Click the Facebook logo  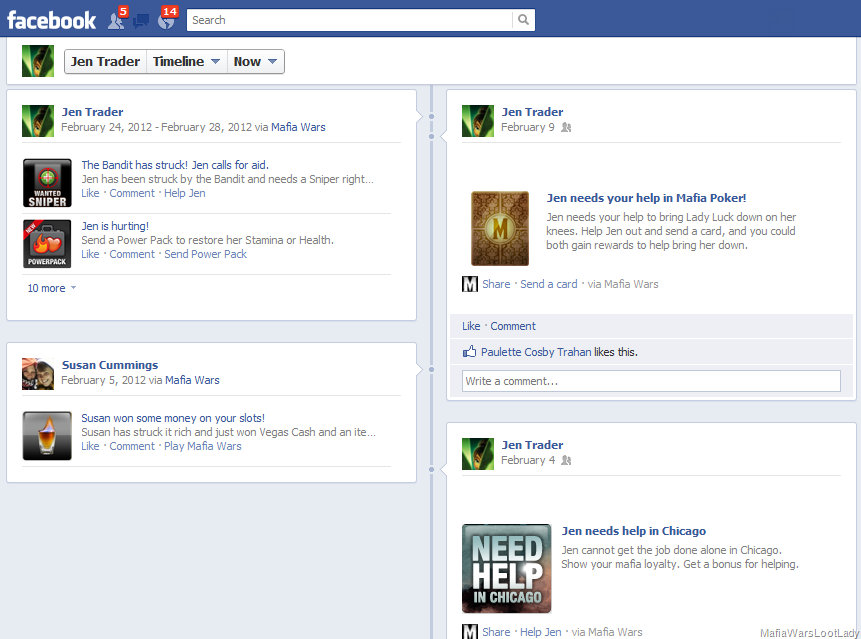click(x=52, y=20)
